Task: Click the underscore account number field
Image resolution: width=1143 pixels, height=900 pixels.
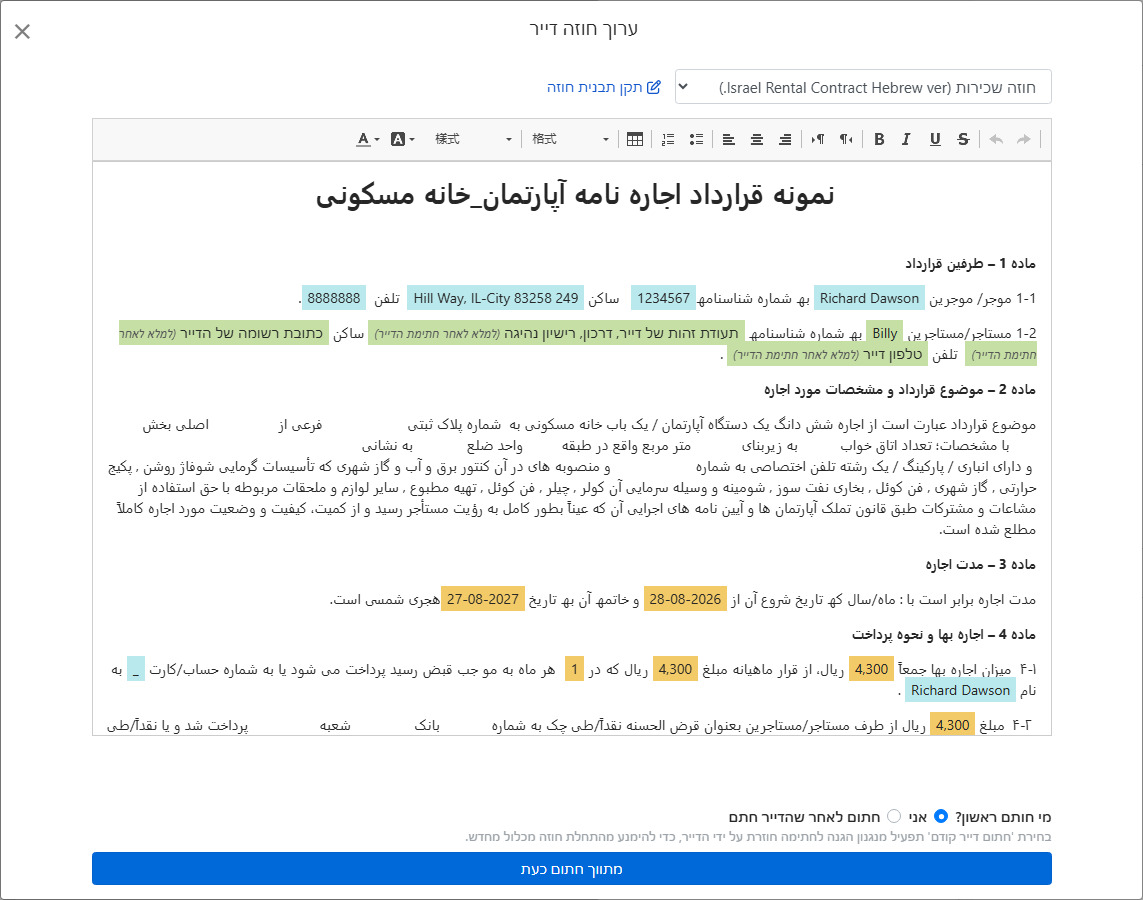Action: pyautogui.click(x=136, y=669)
